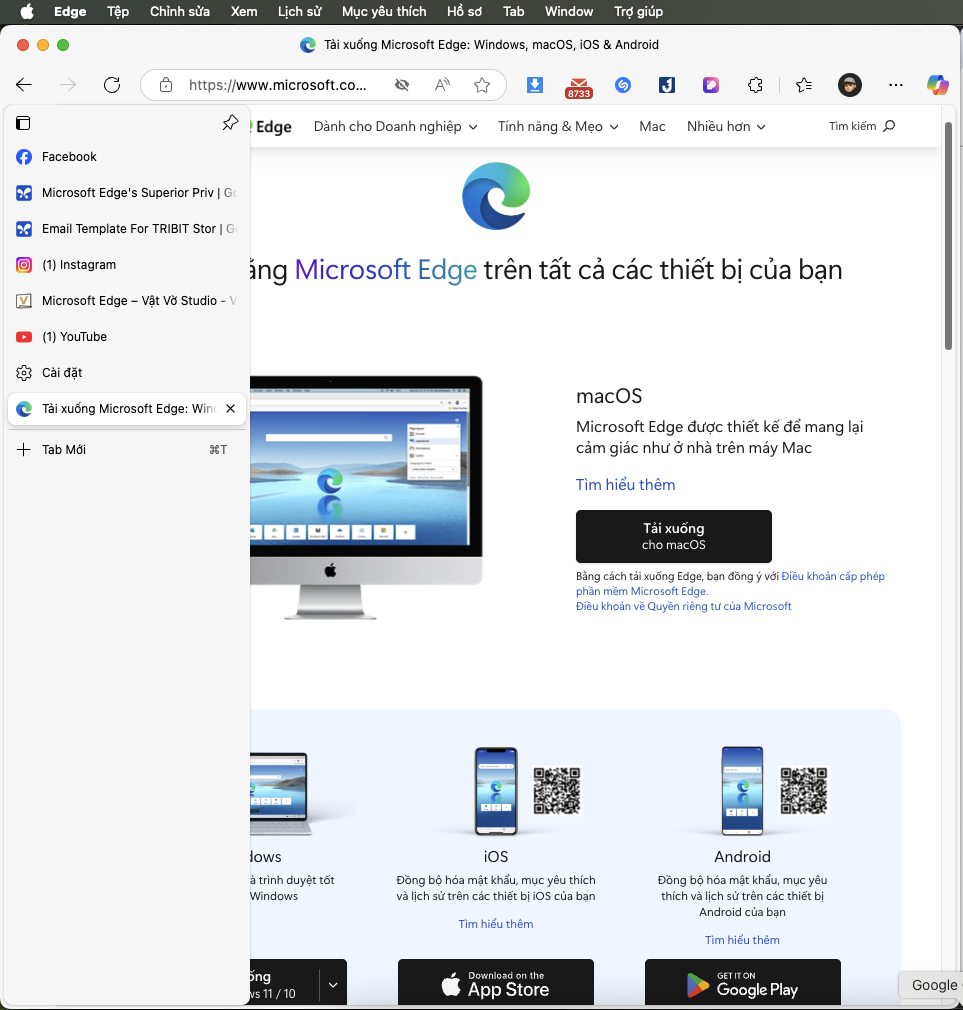This screenshot has width=963, height=1010.
Task: Click Get it on Google Play button
Action: click(743, 984)
